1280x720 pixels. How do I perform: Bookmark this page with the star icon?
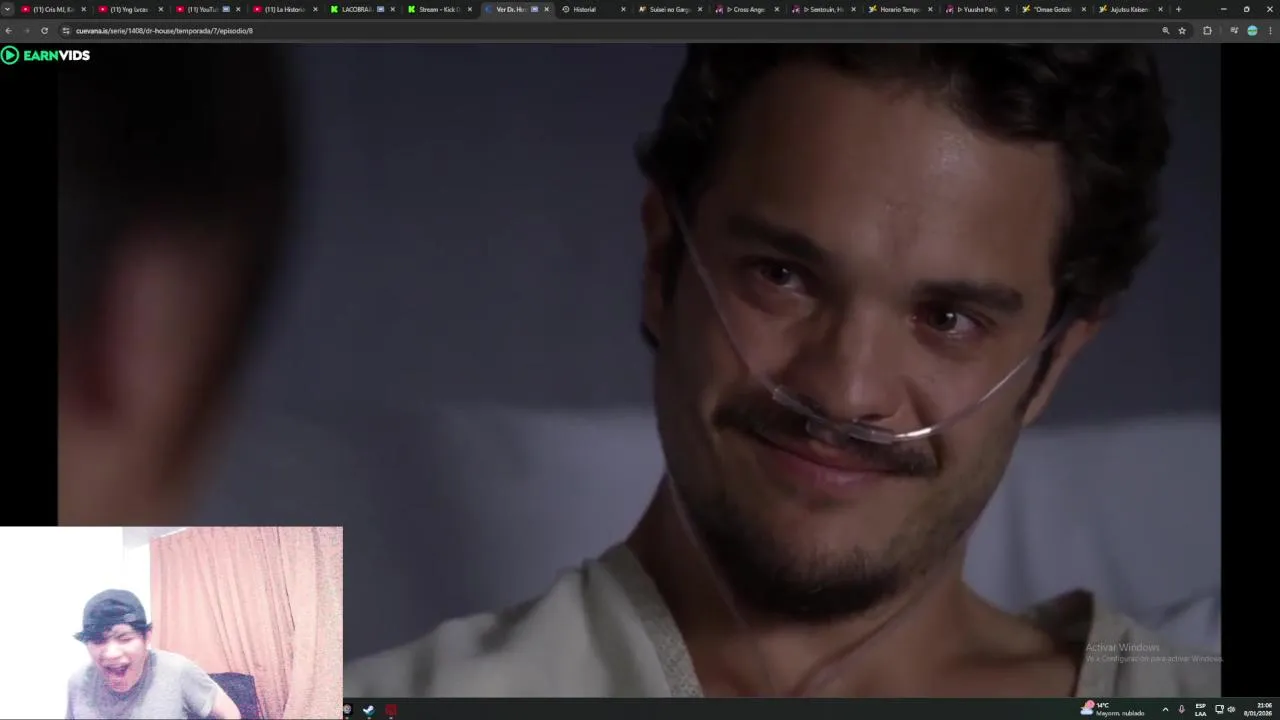pos(1182,31)
